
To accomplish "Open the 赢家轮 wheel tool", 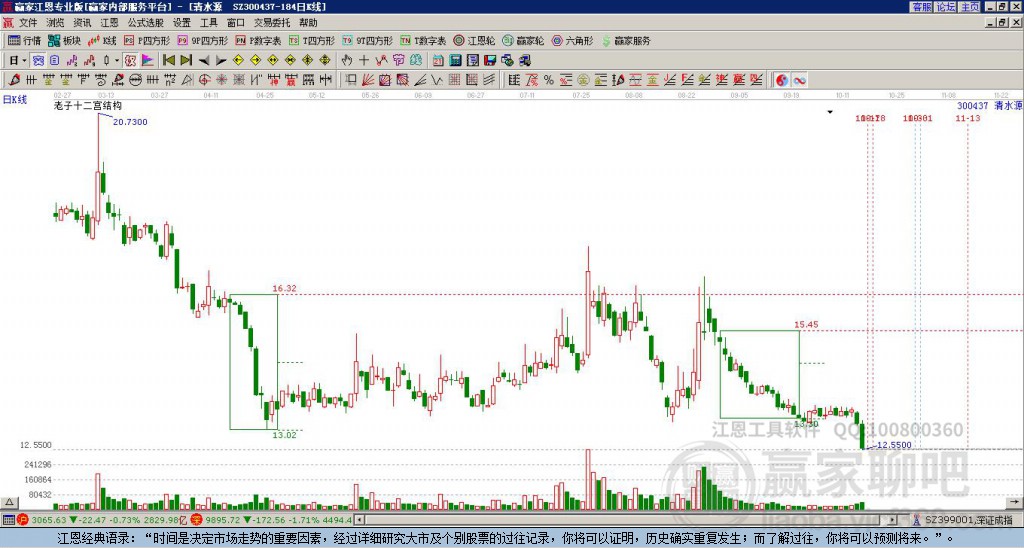I will click(523, 40).
